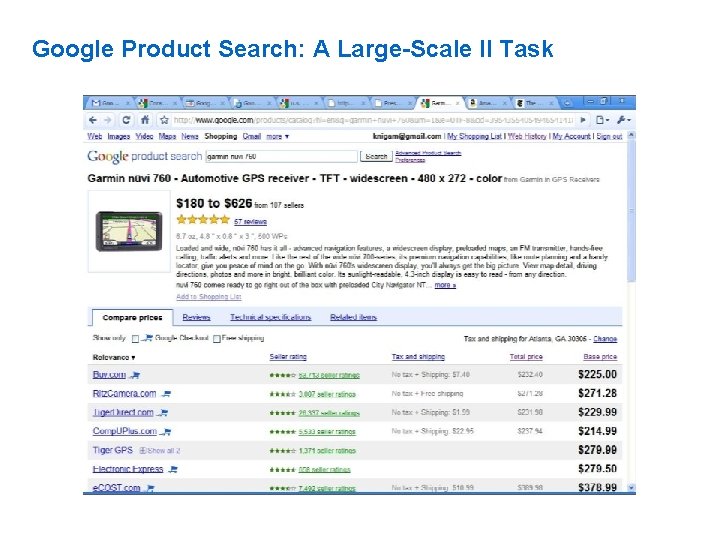Sort by Seller rating column

click(288, 357)
